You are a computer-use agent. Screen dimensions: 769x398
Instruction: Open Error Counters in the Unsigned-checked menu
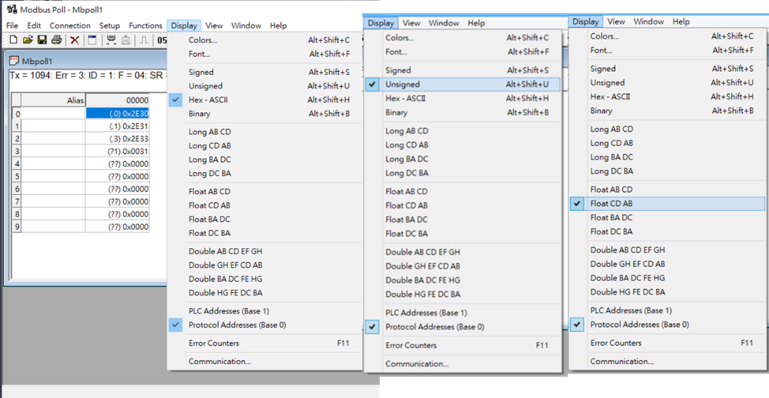462,345
